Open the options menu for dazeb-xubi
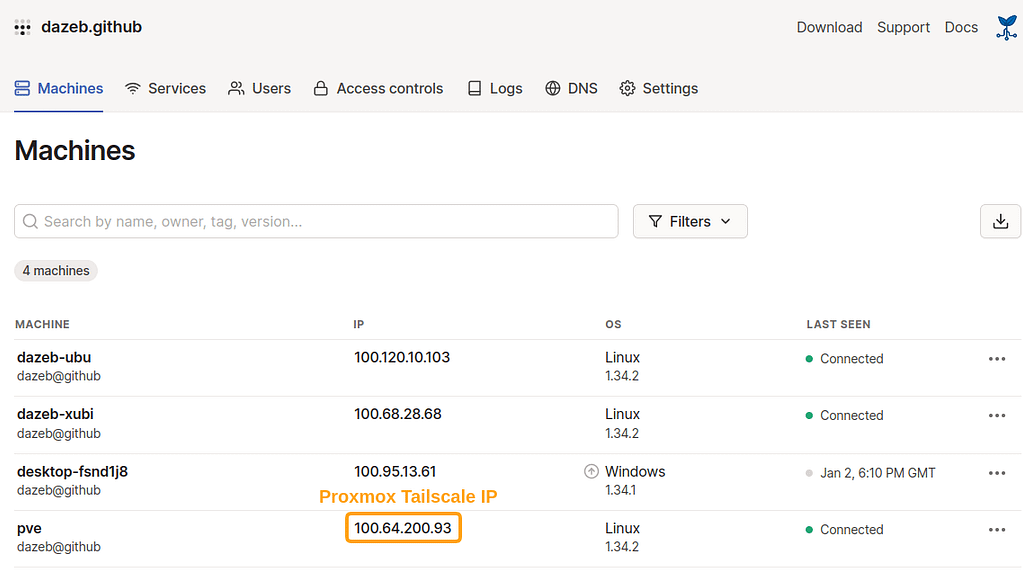Screen dimensions: 1023x572 point(997,415)
